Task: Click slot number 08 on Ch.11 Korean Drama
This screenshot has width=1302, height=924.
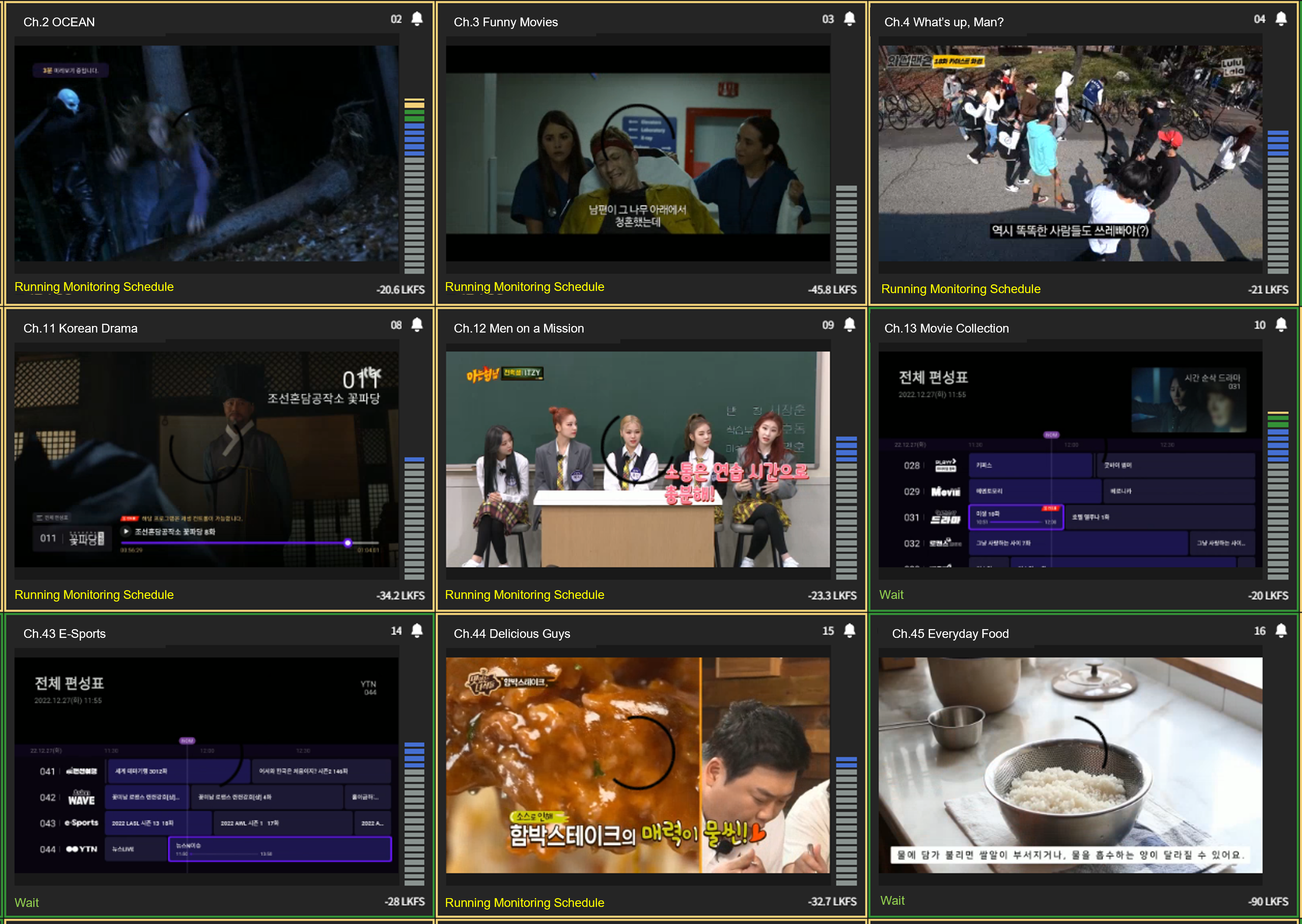Action: 396,325
